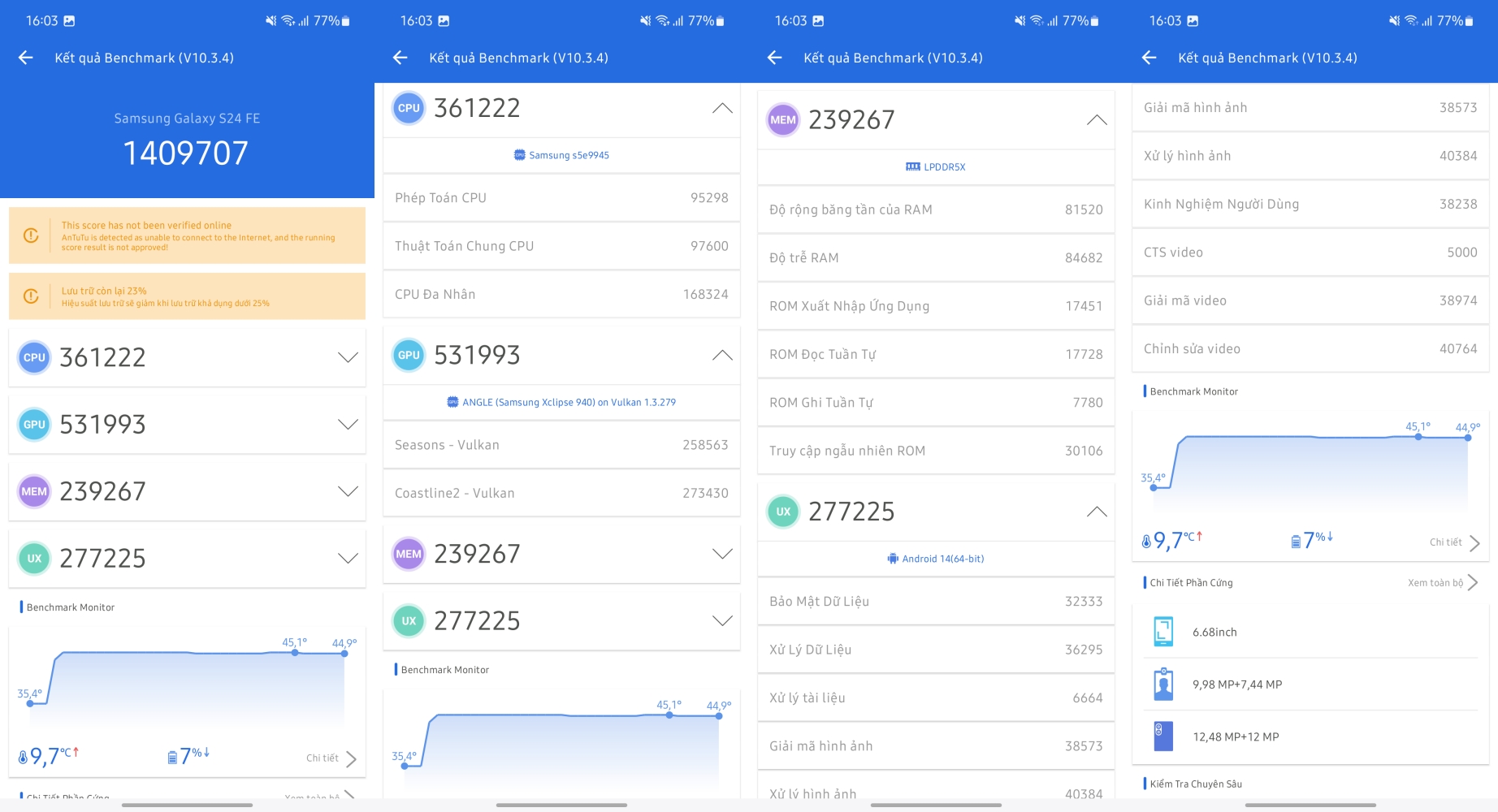
Task: Select the "Truy cập ngẫu nhiên ROM" 30106 row
Action: [936, 451]
